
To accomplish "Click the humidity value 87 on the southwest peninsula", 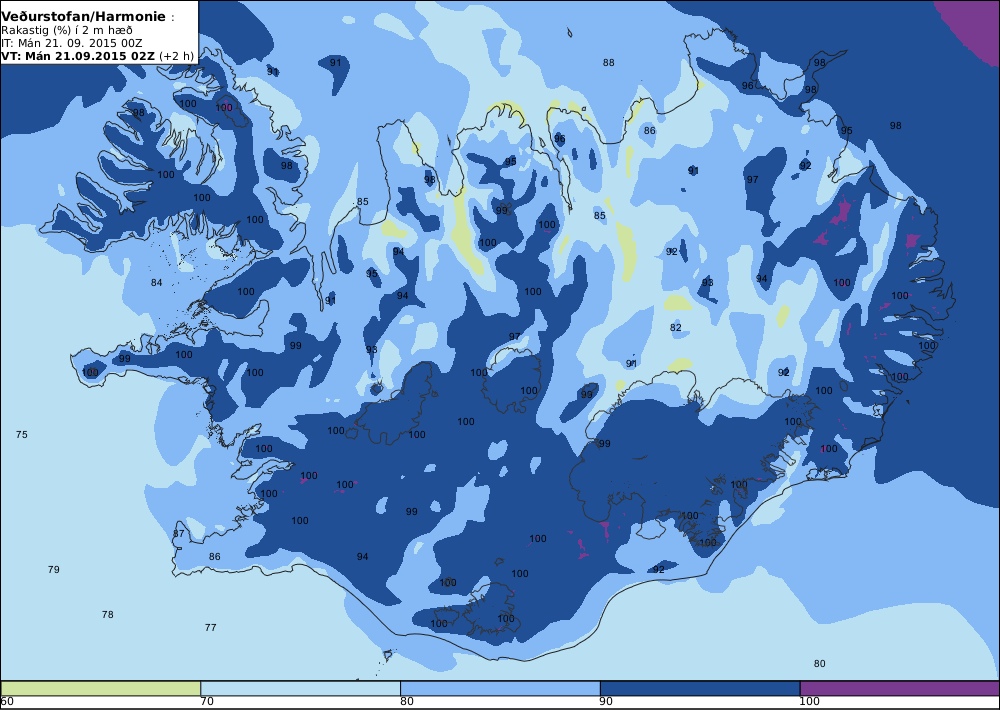I will click(179, 534).
